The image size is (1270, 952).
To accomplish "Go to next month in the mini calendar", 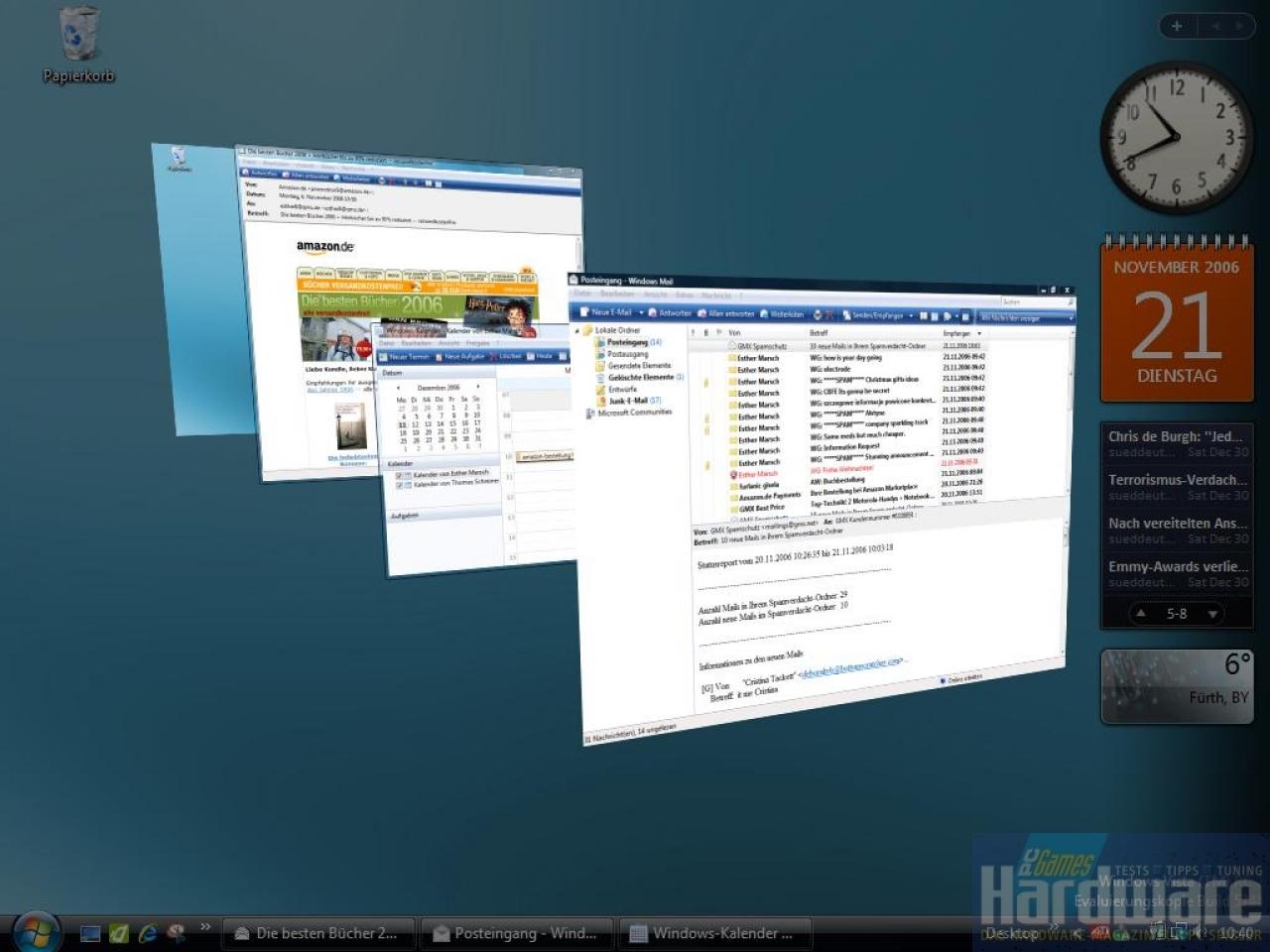I will (x=478, y=387).
